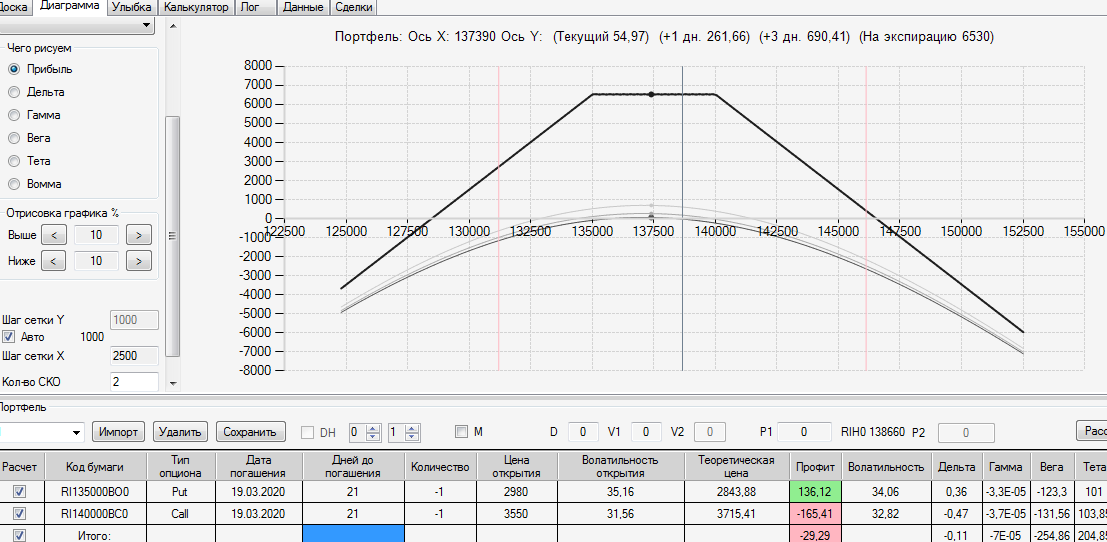Click the Выше value field showing 10
The height and width of the screenshot is (542, 1107).
[96, 235]
